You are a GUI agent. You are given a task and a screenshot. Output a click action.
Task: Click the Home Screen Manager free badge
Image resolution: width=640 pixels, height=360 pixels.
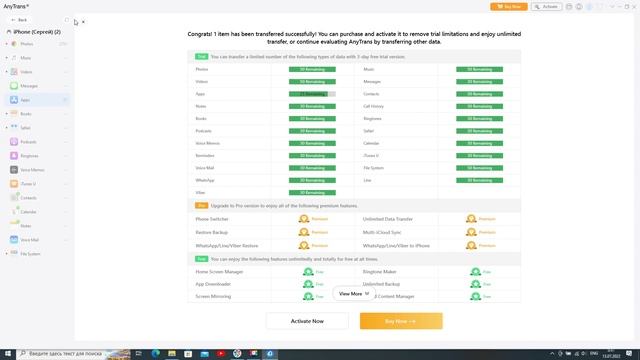click(308, 271)
